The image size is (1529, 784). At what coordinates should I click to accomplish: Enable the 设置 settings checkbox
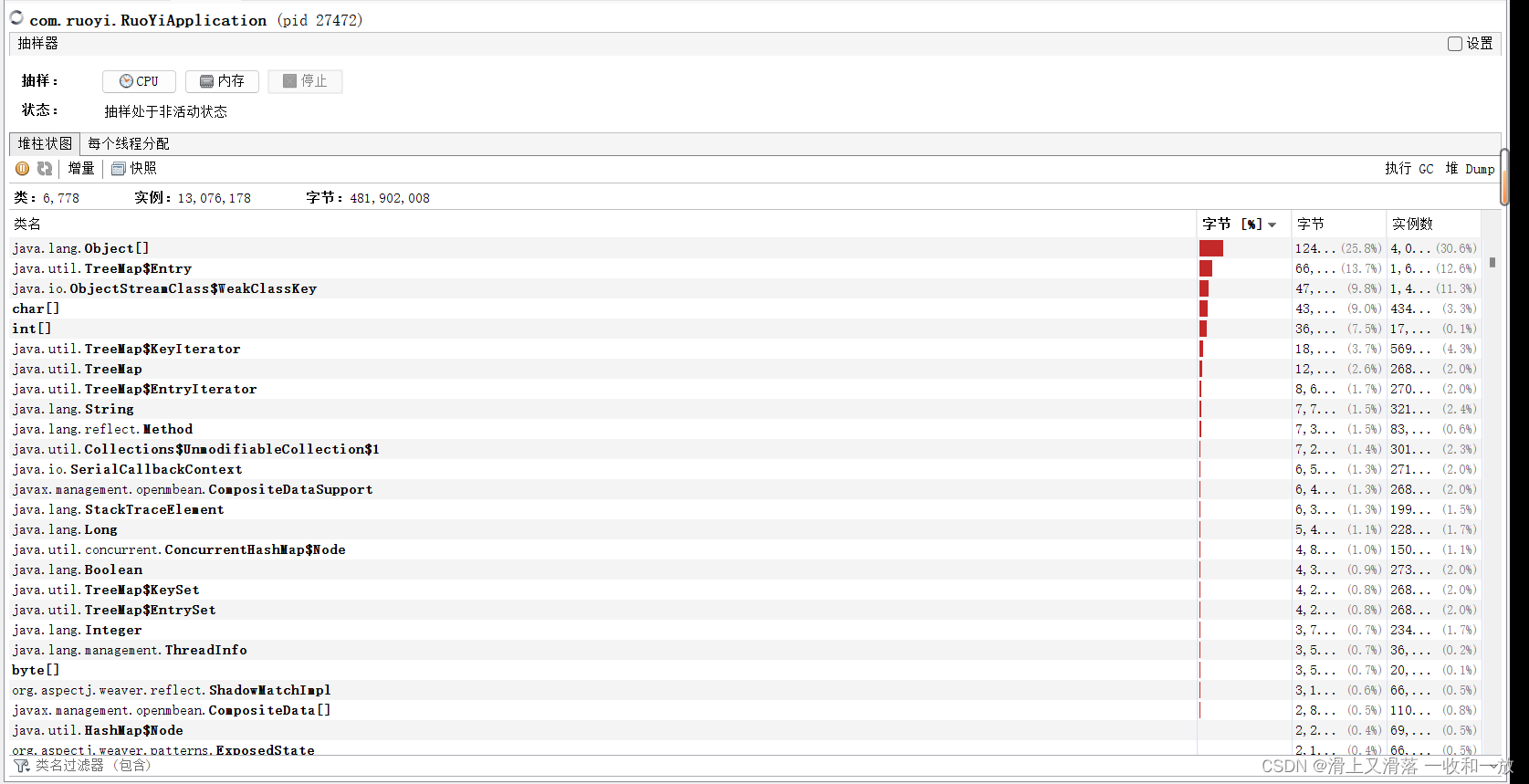[1455, 44]
